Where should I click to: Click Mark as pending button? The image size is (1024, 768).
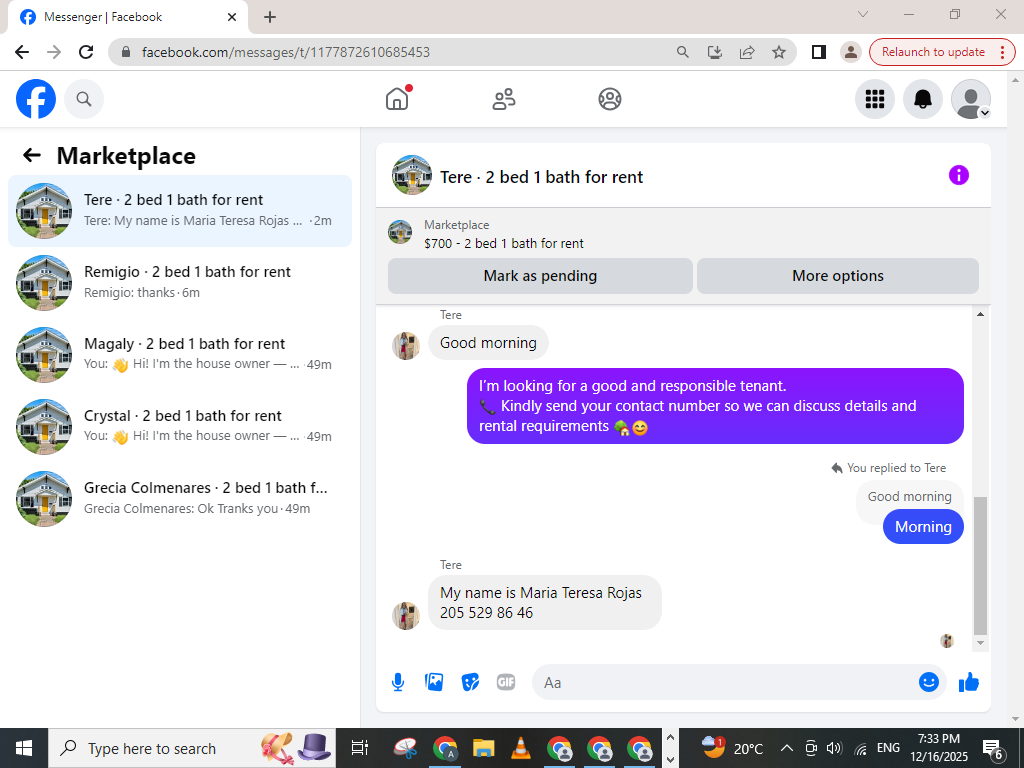[540, 276]
